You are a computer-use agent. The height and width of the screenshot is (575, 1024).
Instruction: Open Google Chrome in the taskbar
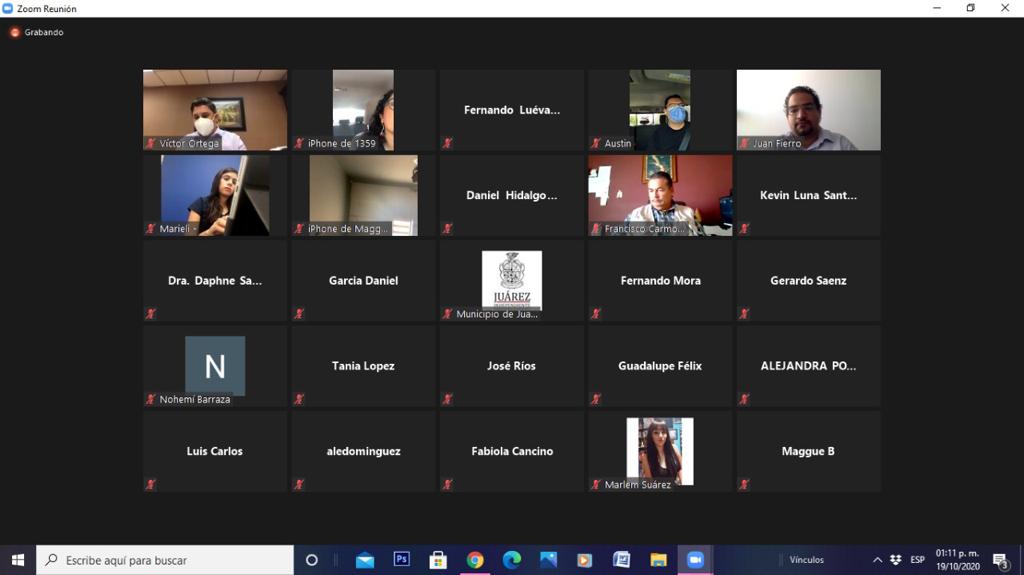475,560
